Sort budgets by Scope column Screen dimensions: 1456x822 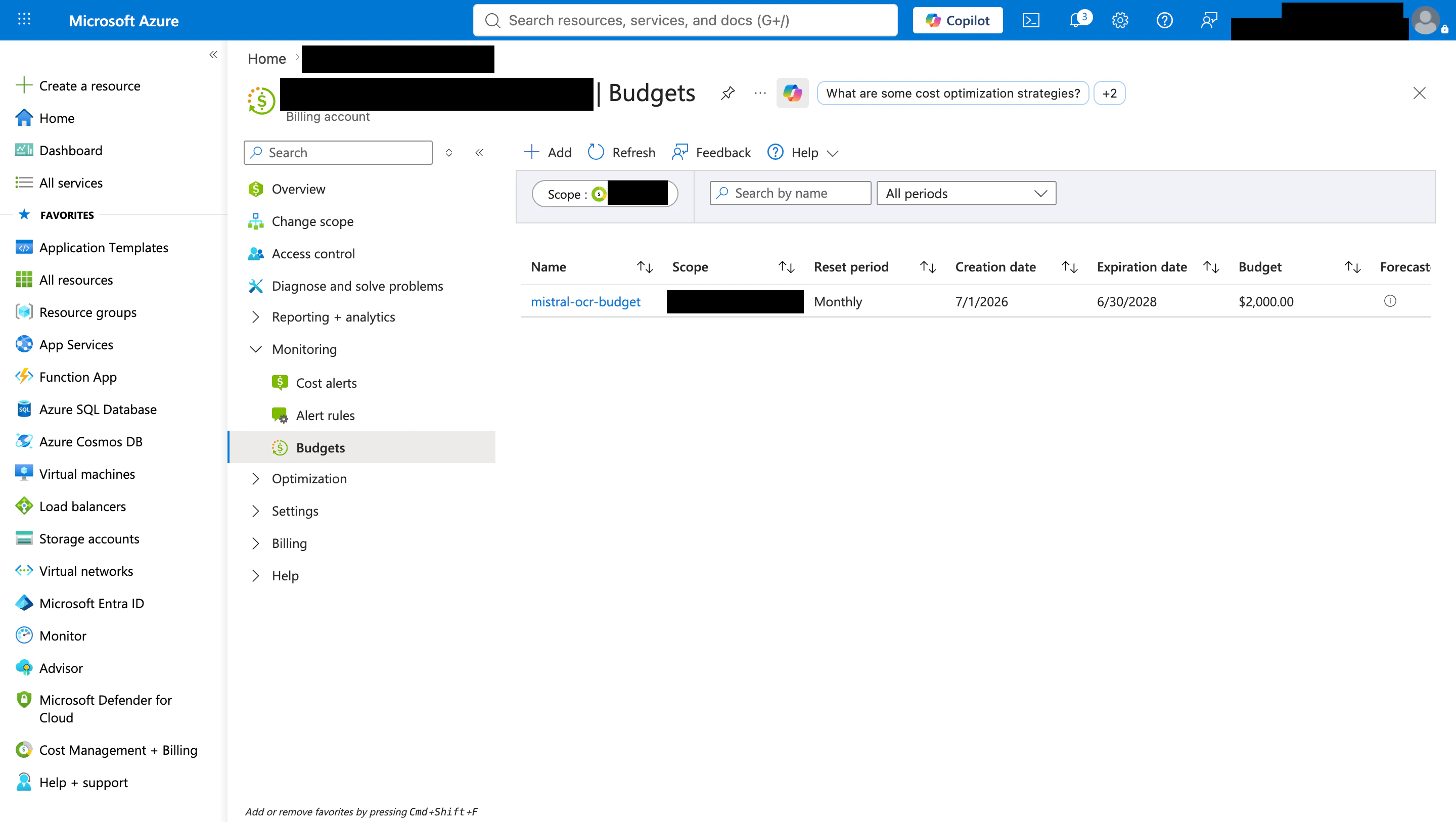[x=786, y=267]
